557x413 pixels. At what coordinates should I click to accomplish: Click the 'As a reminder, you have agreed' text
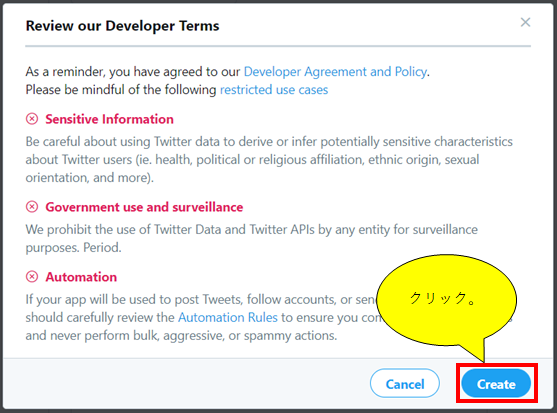coord(133,72)
